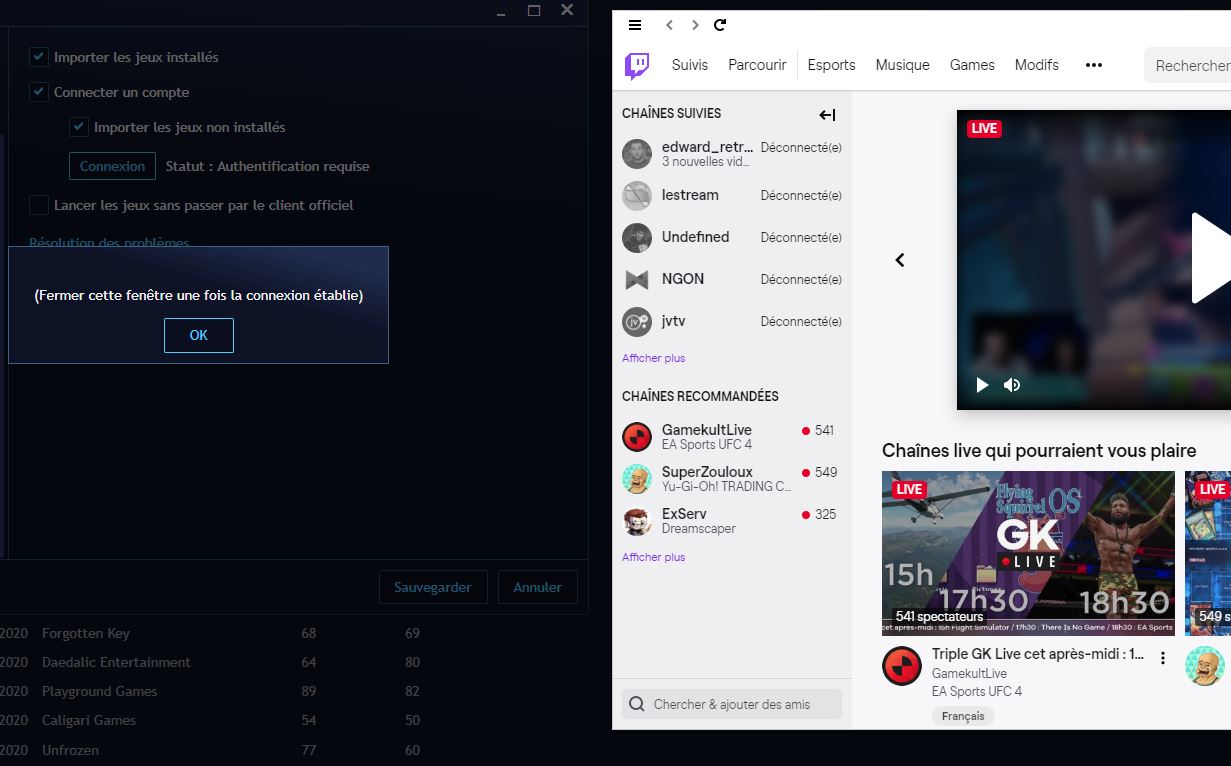Image resolution: width=1231 pixels, height=766 pixels.
Task: Click the Connexion button
Action: (112, 166)
